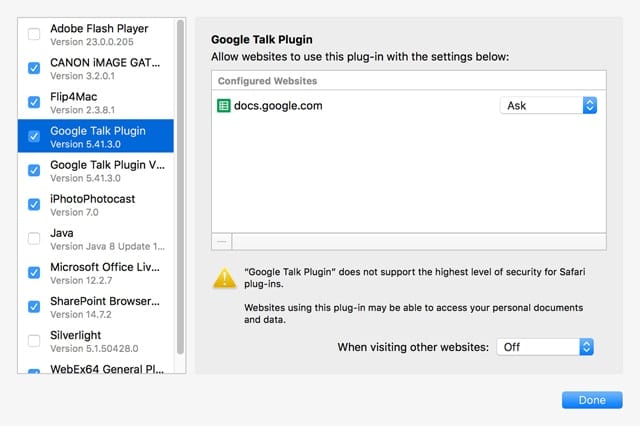
Task: Enable the Silverlight plug-in checkbox
Action: 35,340
